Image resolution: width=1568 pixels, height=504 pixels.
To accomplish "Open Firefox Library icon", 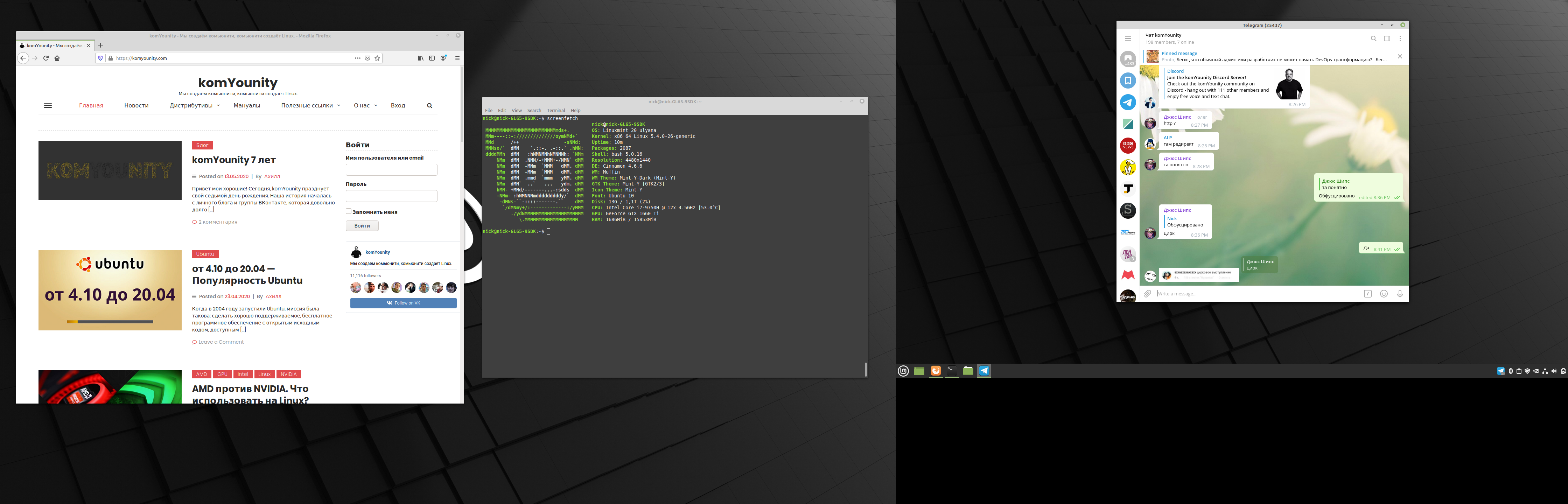I will (421, 58).
